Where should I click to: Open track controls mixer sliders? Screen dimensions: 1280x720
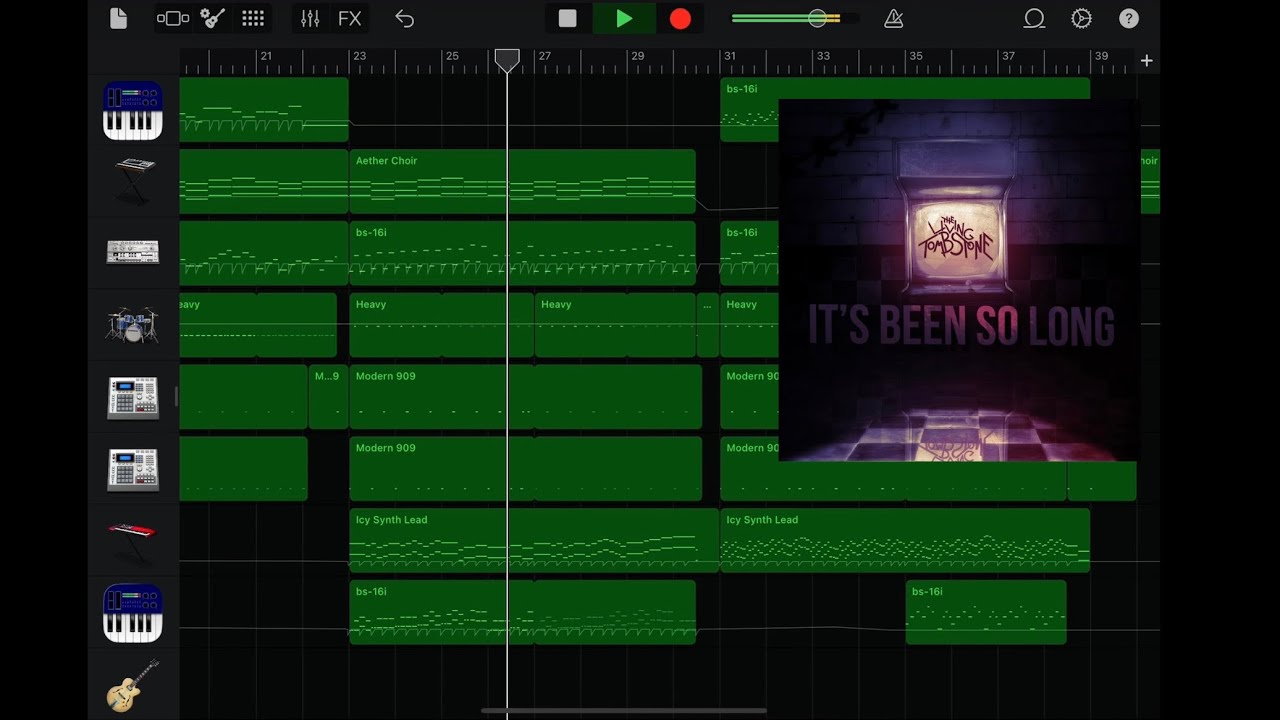point(310,18)
